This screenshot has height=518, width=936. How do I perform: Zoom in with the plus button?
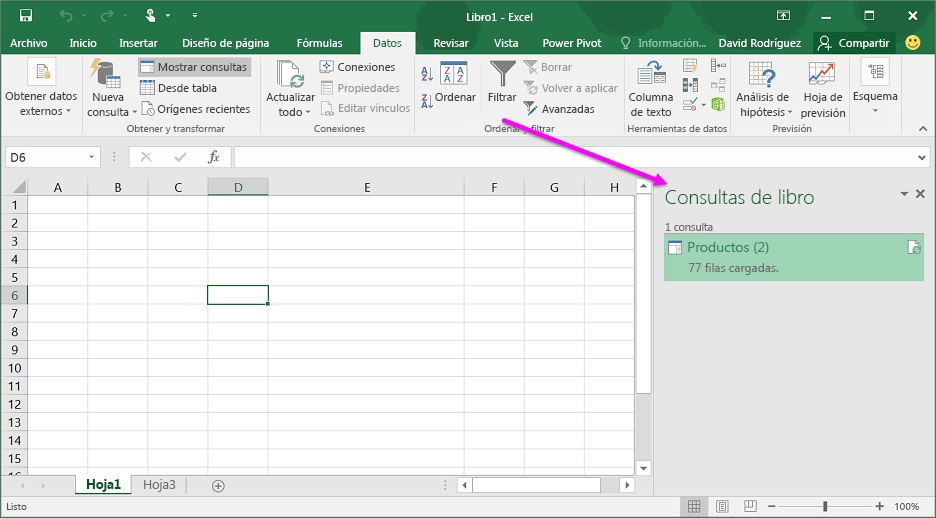[x=879, y=507]
